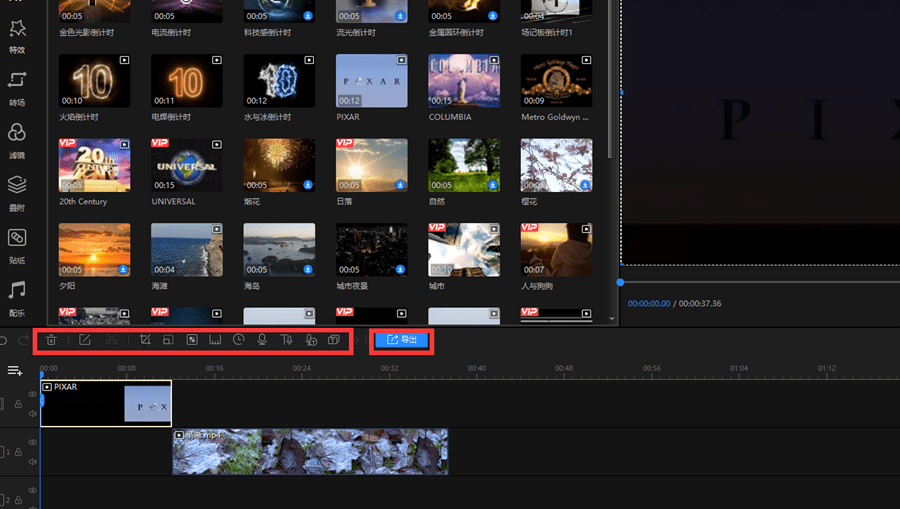
Task: Lock track 2
Action: 18,500
